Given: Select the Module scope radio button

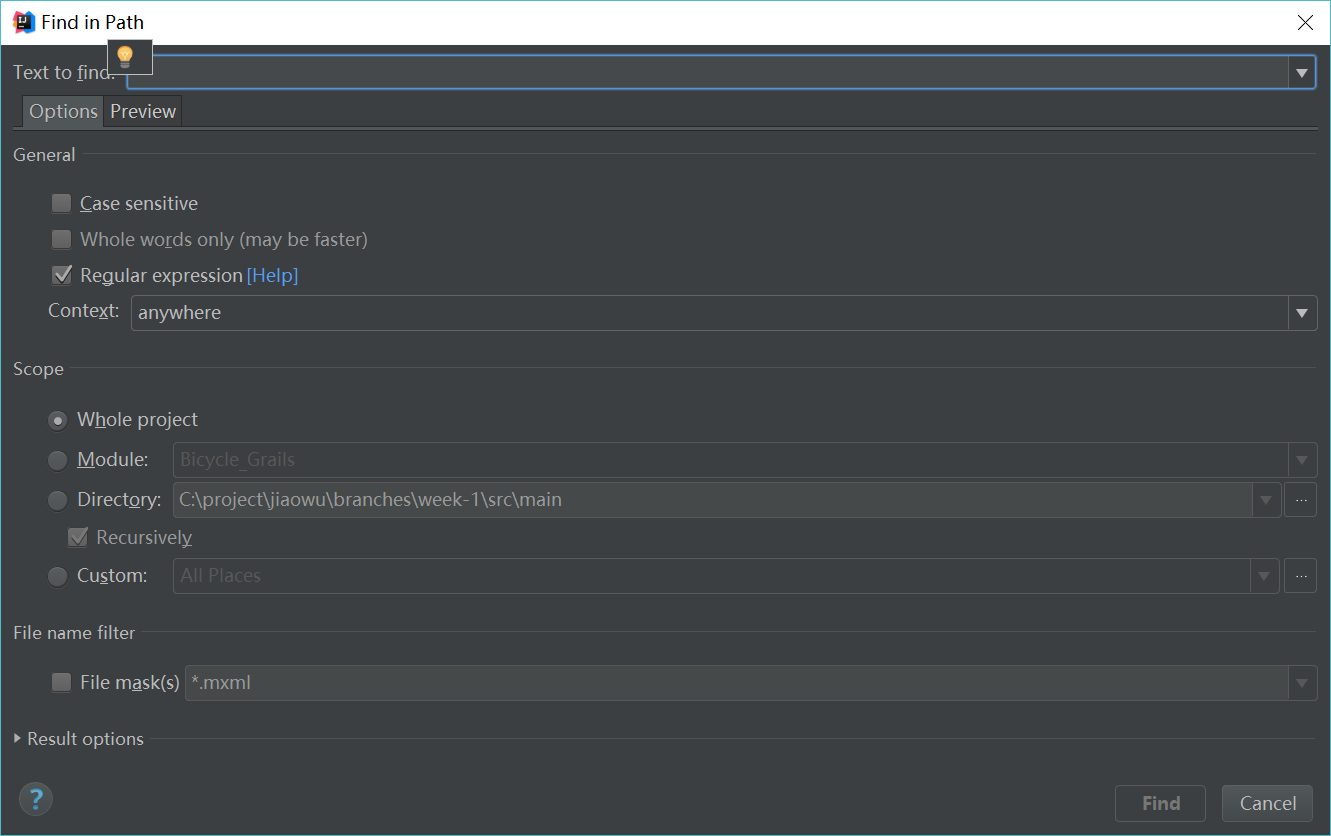Looking at the screenshot, I should point(58,460).
